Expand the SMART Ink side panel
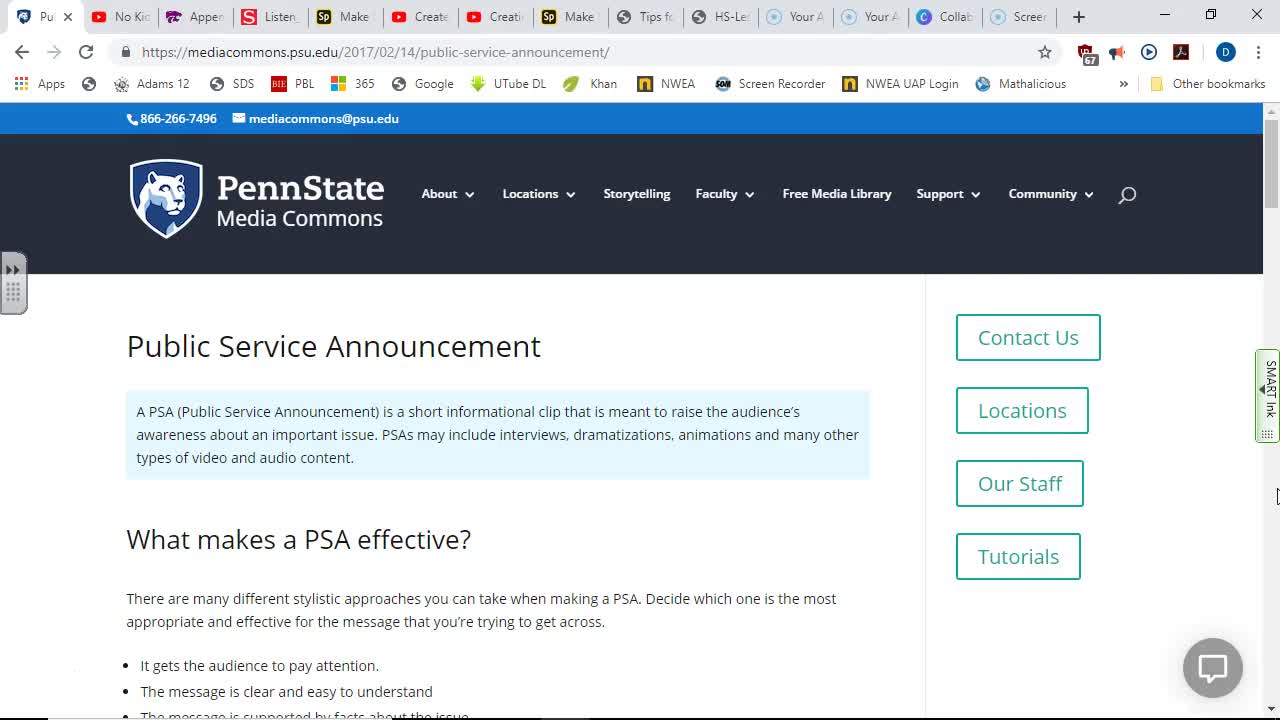The height and width of the screenshot is (720, 1280). (1267, 390)
